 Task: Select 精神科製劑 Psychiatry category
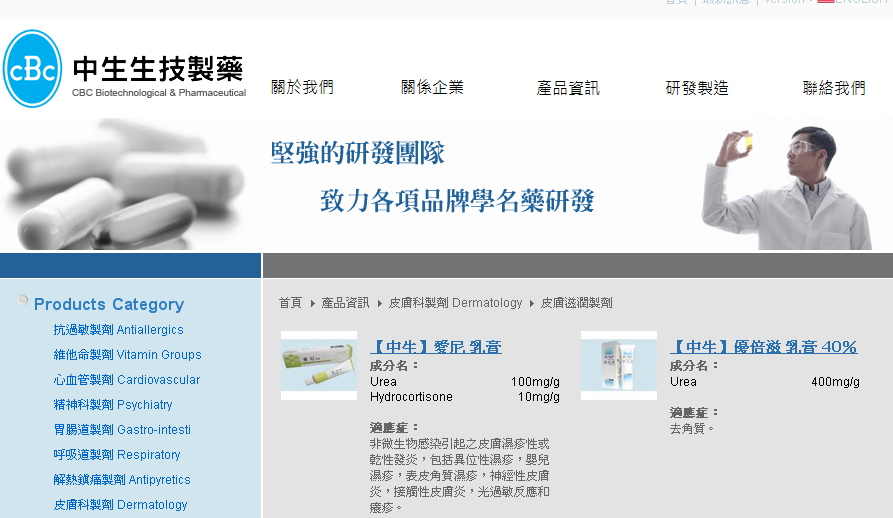click(113, 405)
